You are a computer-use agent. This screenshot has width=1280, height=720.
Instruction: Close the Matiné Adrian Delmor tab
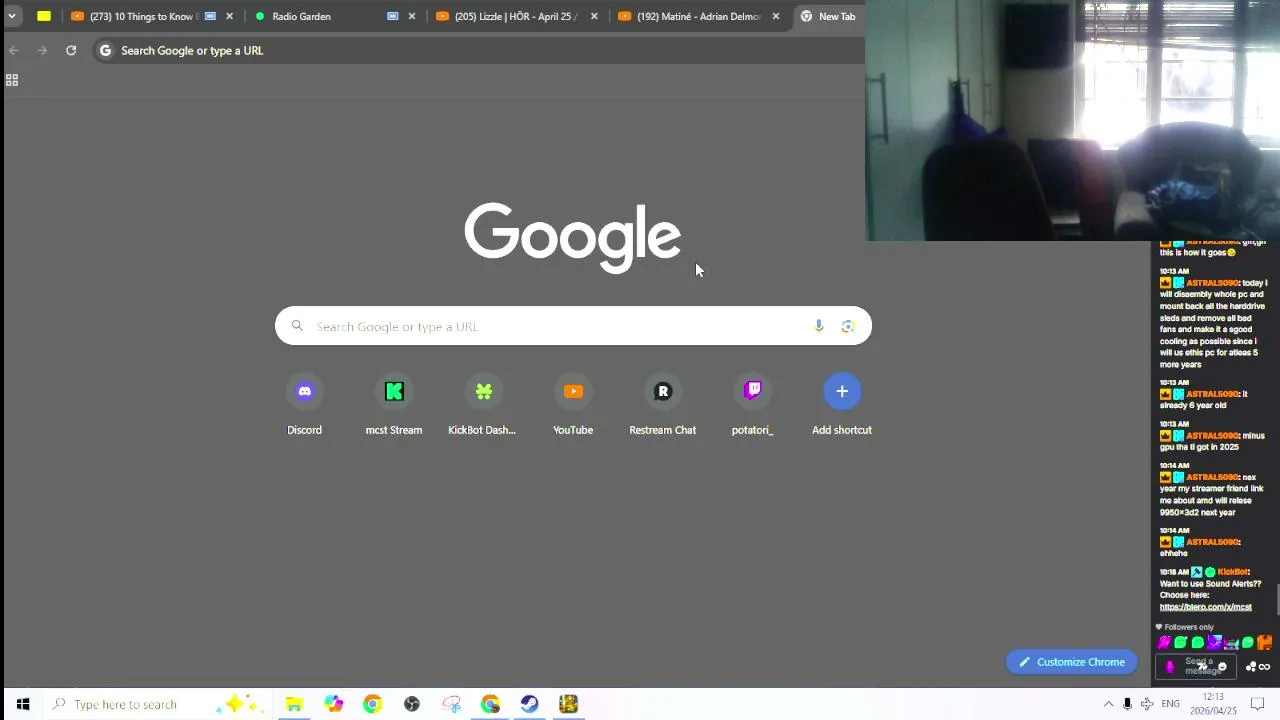[x=775, y=16]
